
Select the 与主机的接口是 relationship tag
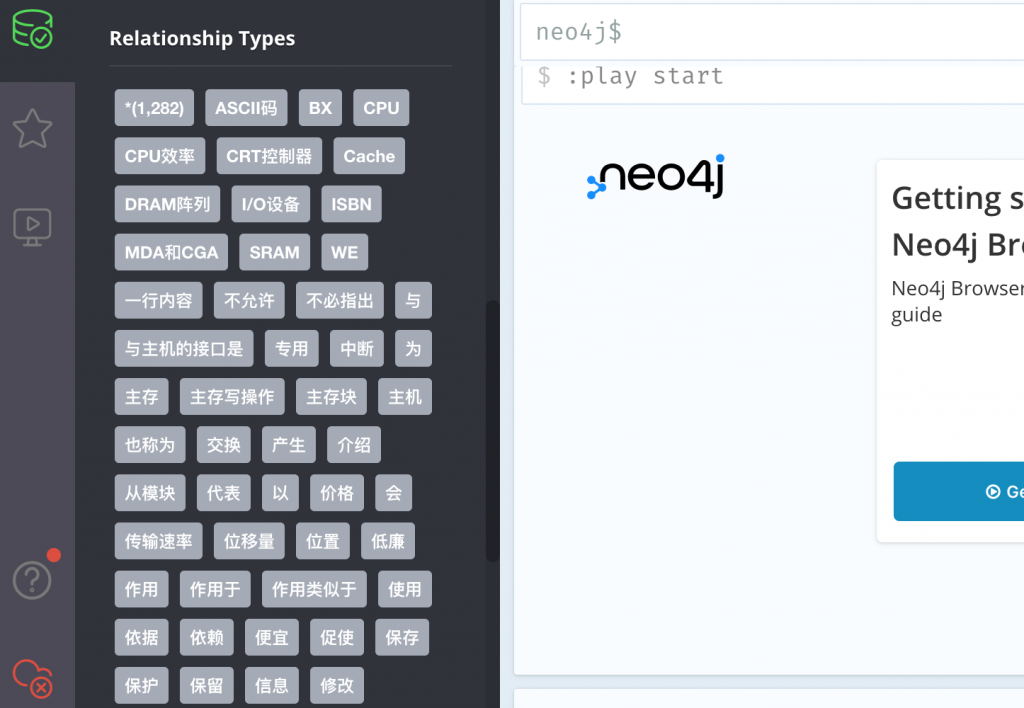(184, 349)
